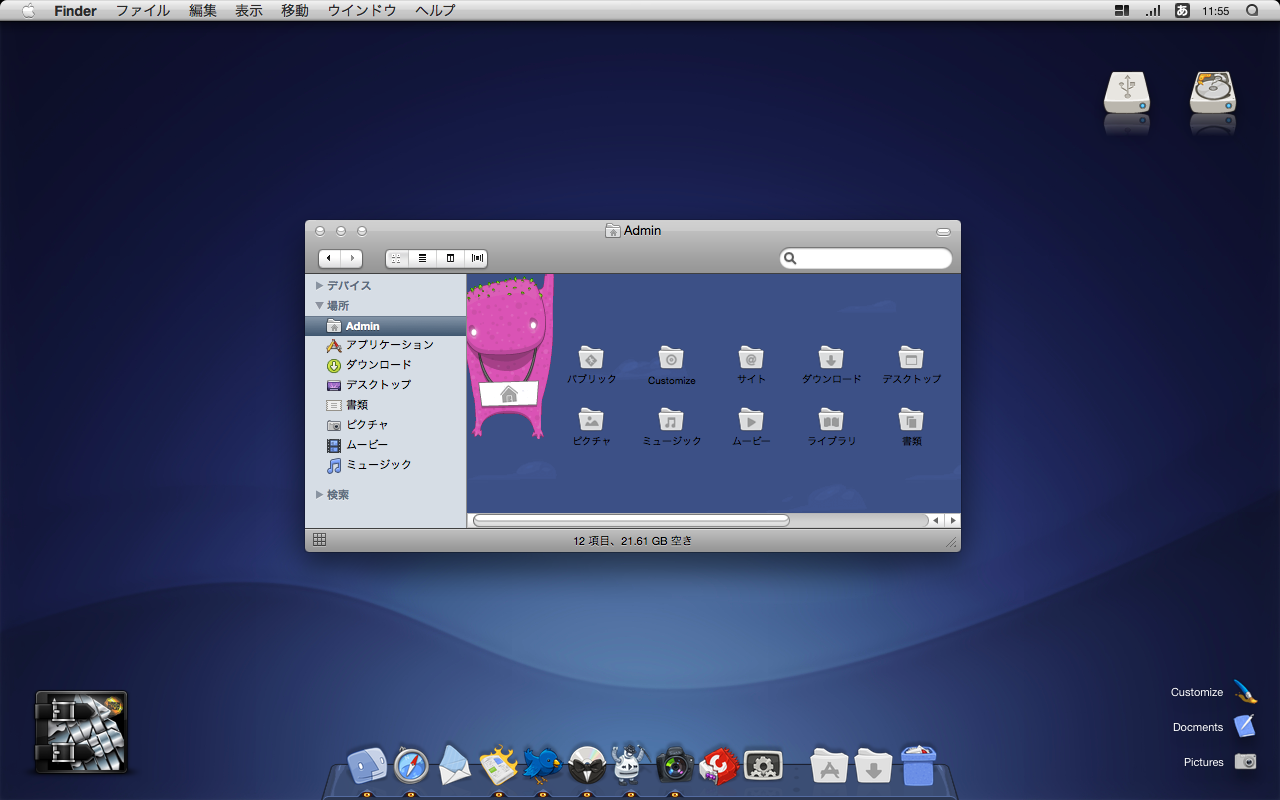
Task: Go to デスクトップ in the sidebar
Action: pyautogui.click(x=386, y=385)
